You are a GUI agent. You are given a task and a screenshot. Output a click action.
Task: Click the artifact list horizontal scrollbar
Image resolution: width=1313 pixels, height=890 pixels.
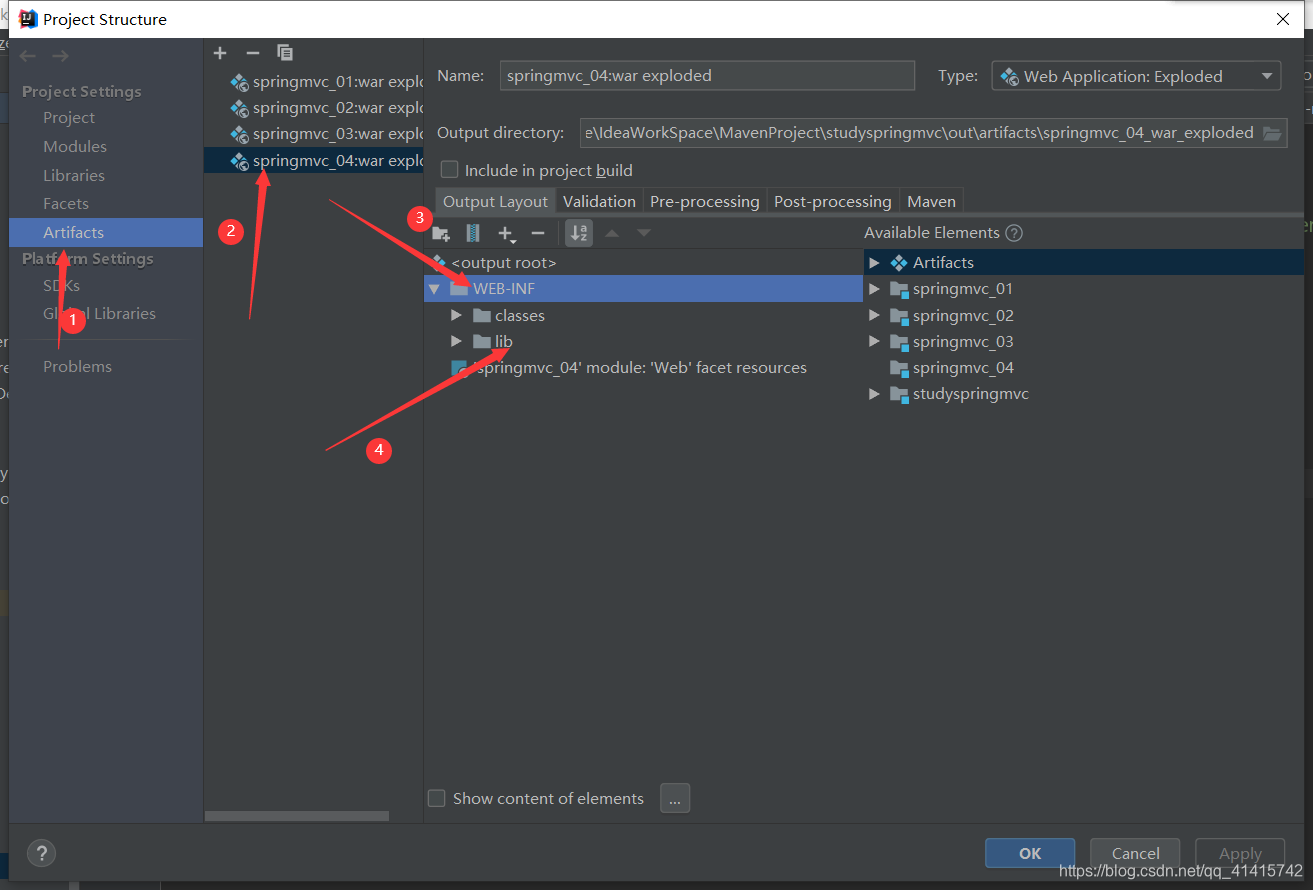296,816
